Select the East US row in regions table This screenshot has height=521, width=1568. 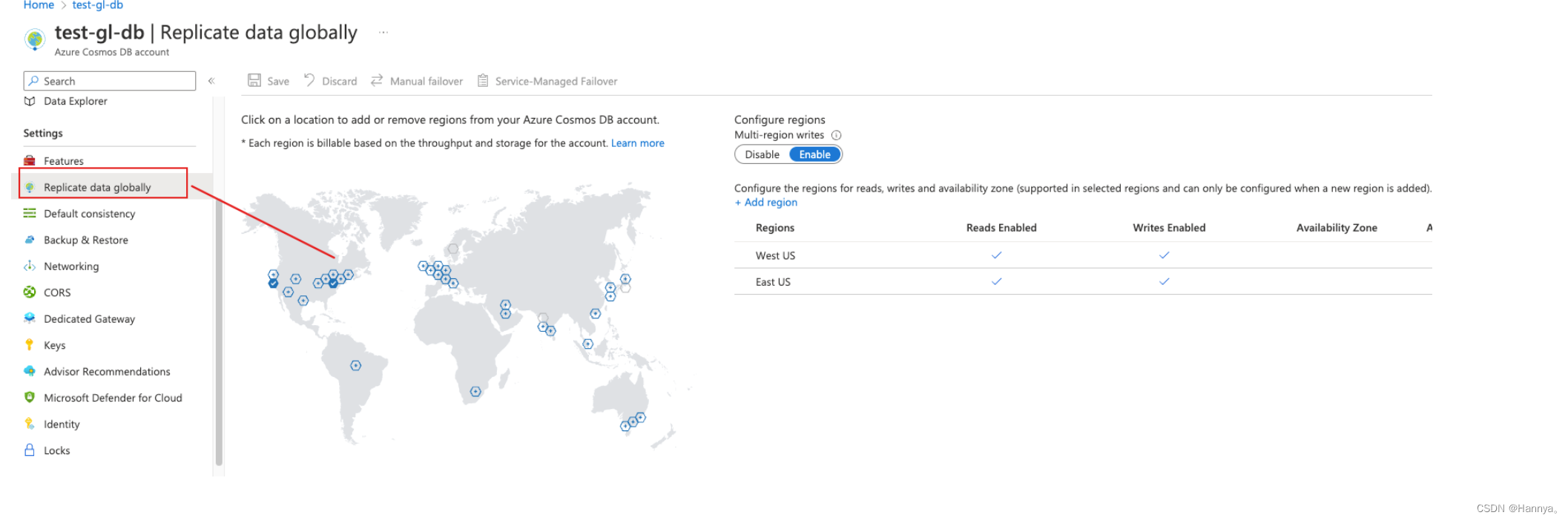point(1083,281)
